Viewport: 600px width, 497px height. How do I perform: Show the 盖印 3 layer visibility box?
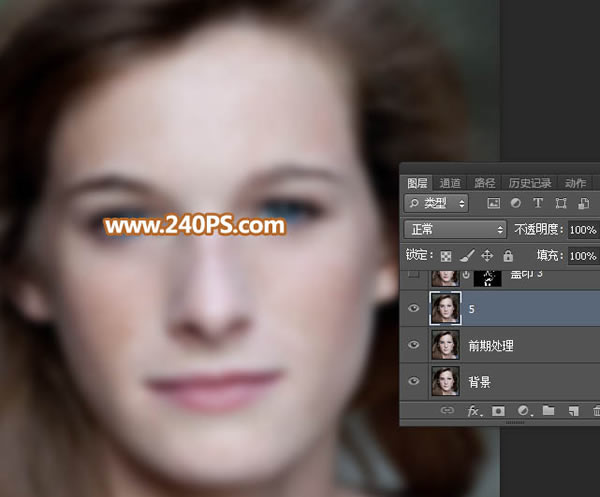tap(414, 274)
